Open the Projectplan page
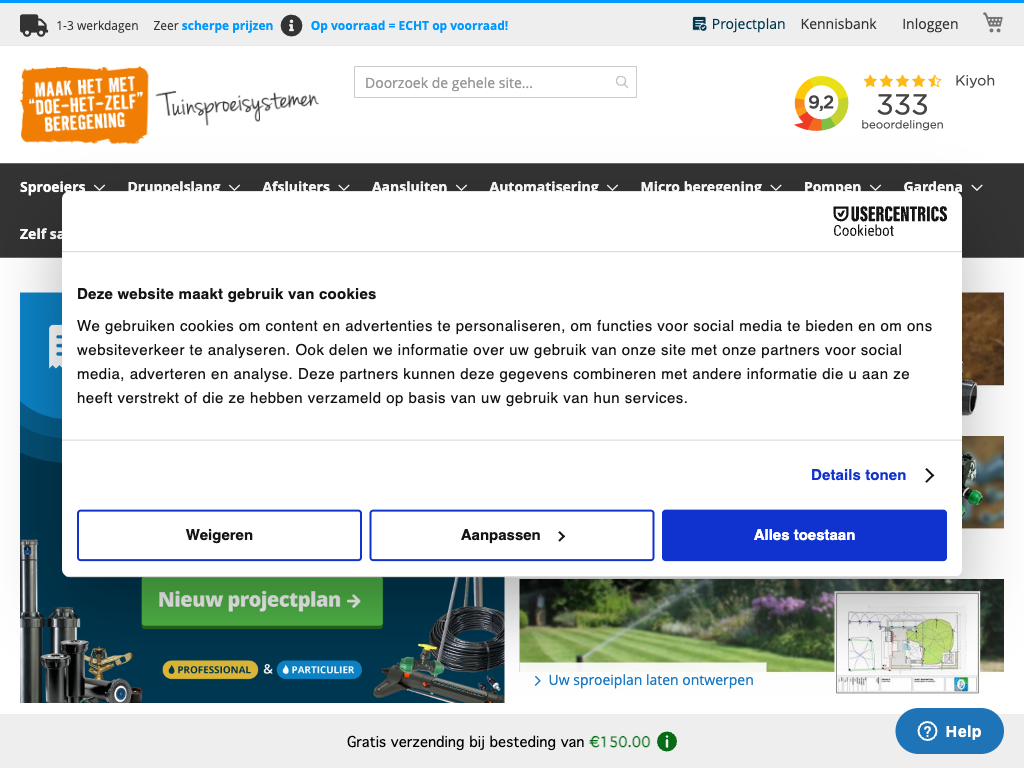This screenshot has width=1024, height=768. (739, 24)
